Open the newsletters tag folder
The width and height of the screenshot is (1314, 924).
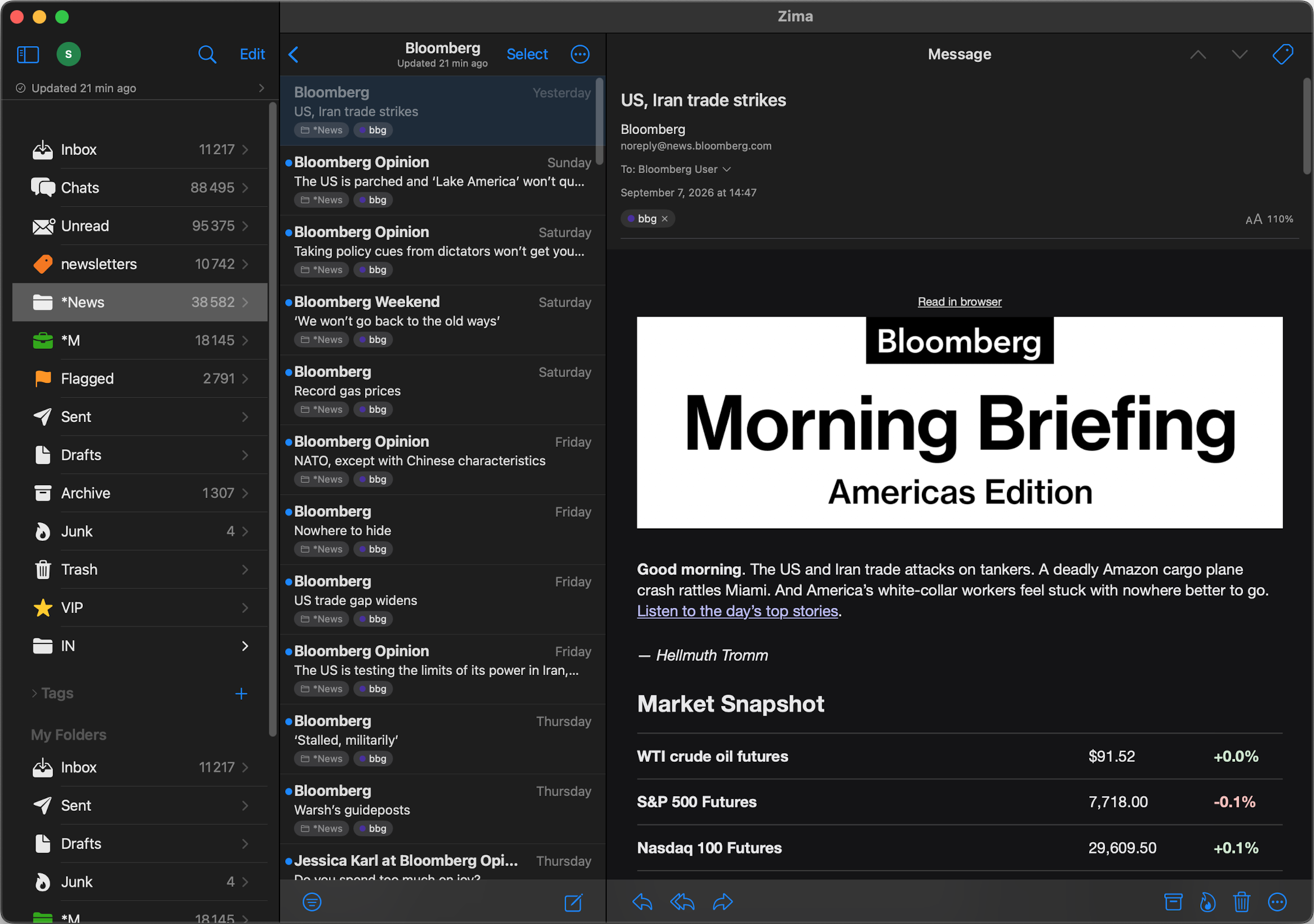click(140, 264)
